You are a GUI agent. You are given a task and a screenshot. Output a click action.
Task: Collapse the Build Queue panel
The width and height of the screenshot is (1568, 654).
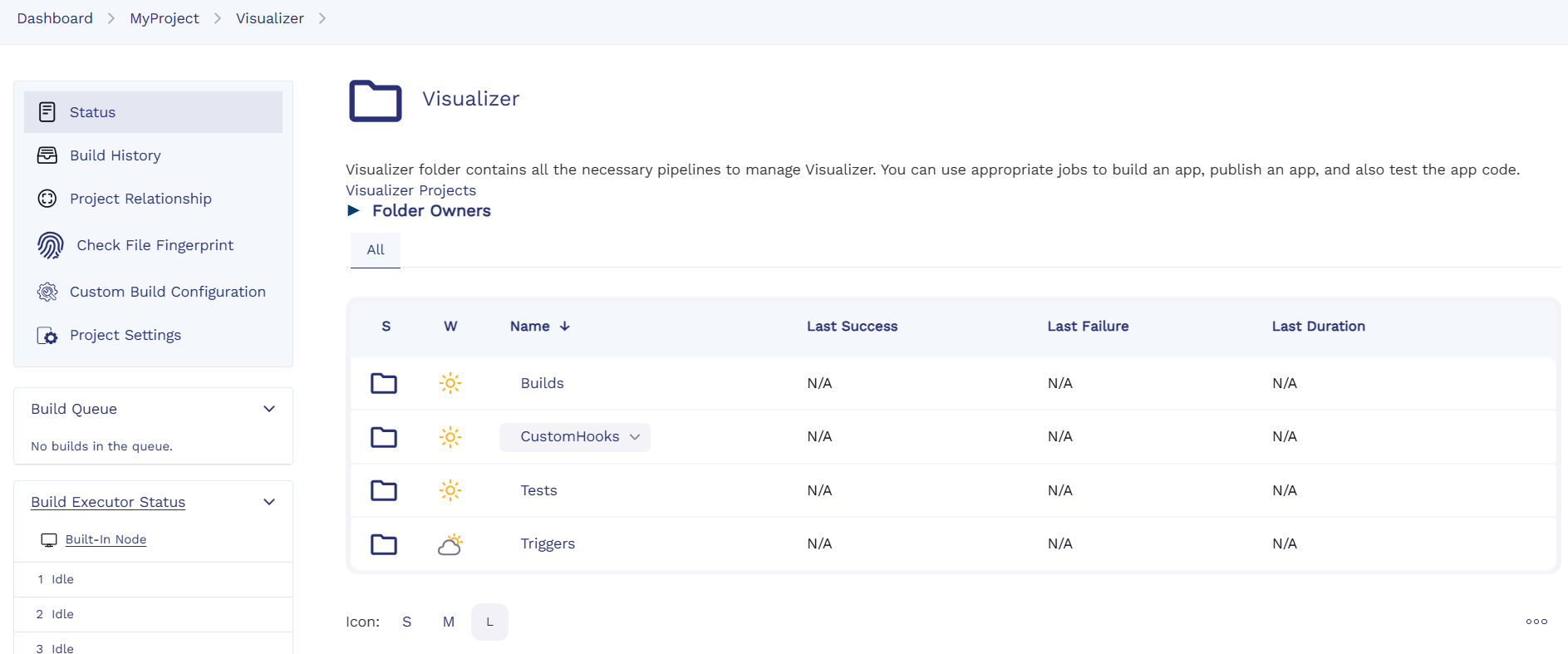pos(269,409)
